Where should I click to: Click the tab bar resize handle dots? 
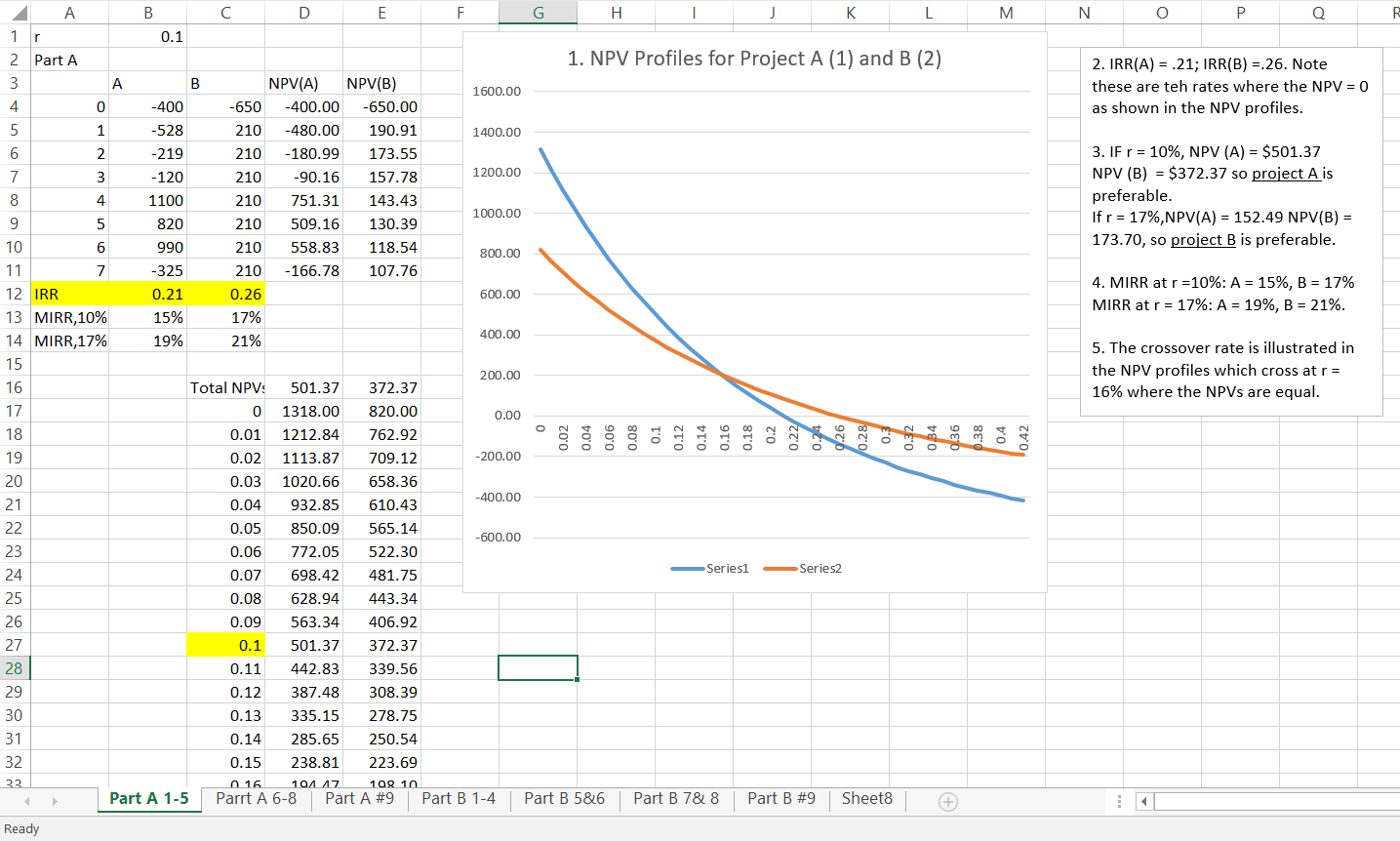[x=1119, y=802]
